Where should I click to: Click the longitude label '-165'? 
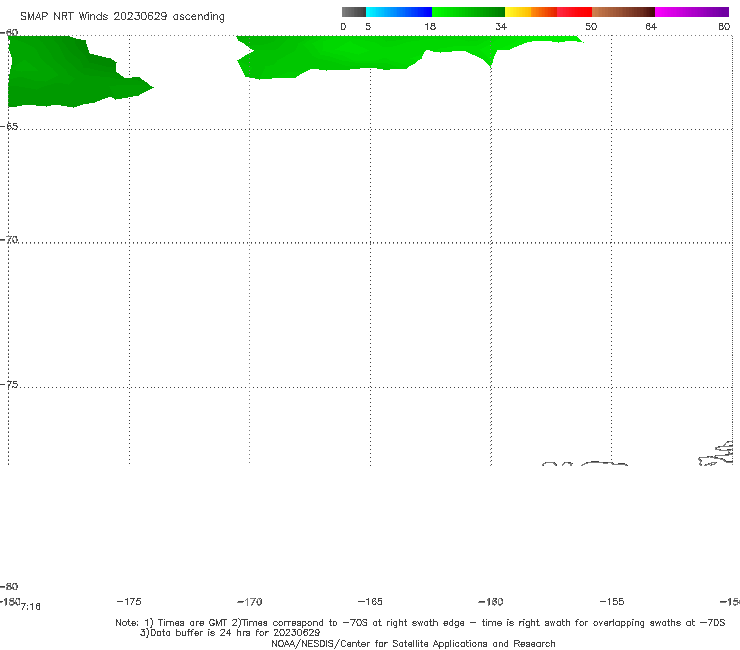(x=370, y=601)
